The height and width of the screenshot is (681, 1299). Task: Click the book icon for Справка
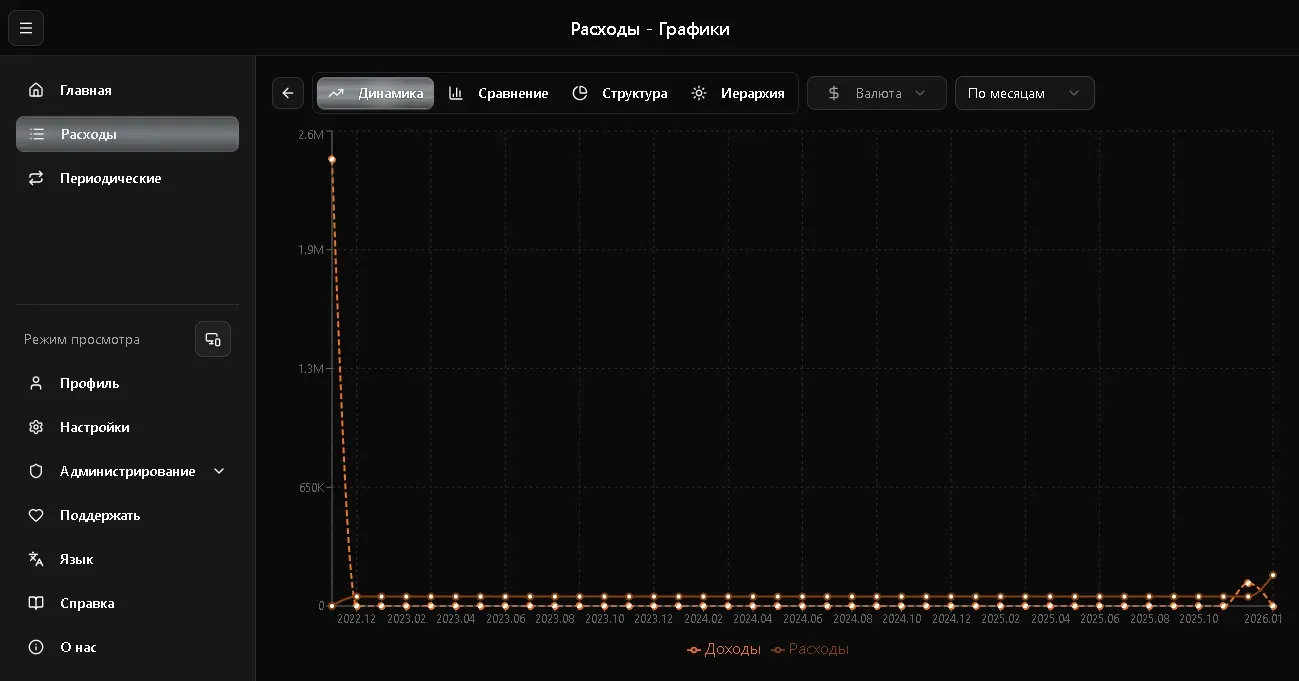[x=36, y=603]
